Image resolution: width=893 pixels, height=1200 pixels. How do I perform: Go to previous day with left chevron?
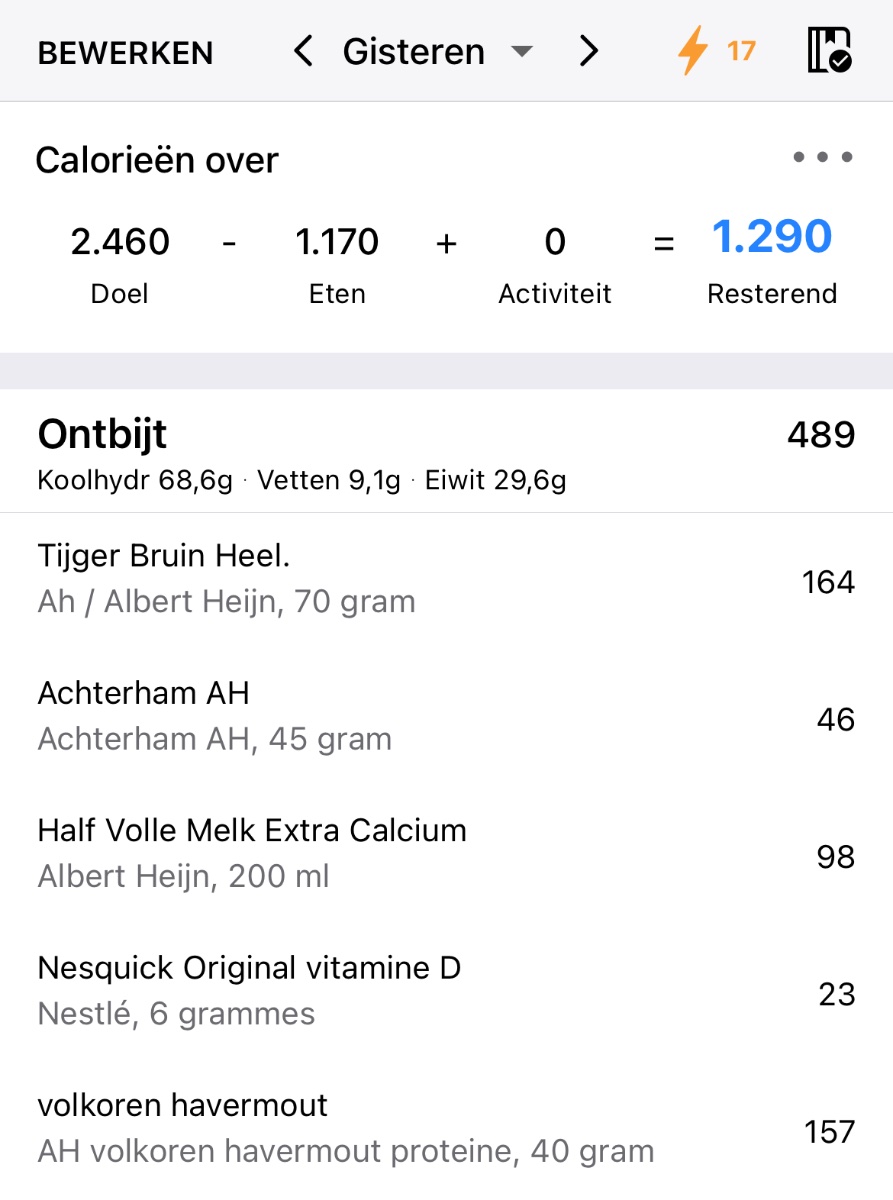[304, 51]
